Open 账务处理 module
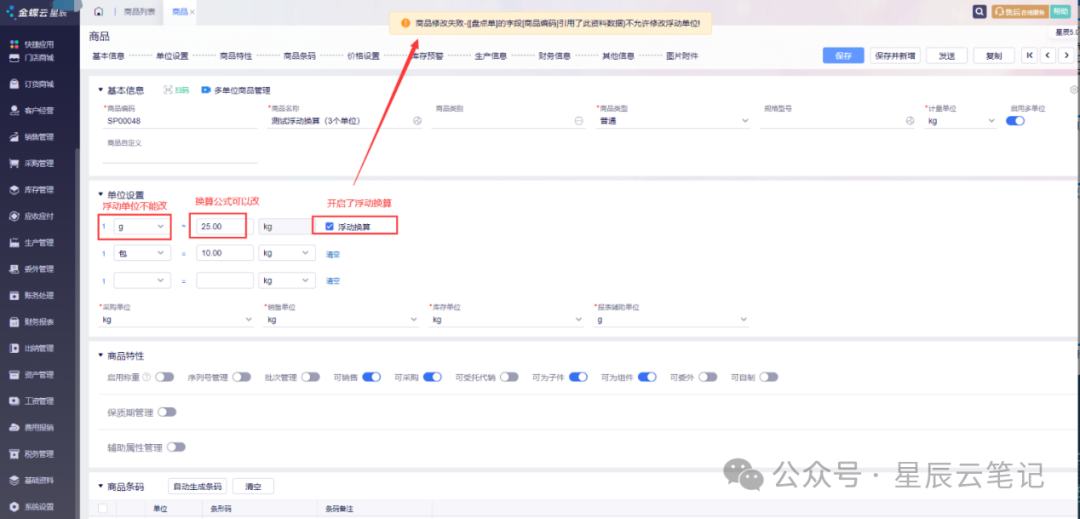 pos(32,295)
